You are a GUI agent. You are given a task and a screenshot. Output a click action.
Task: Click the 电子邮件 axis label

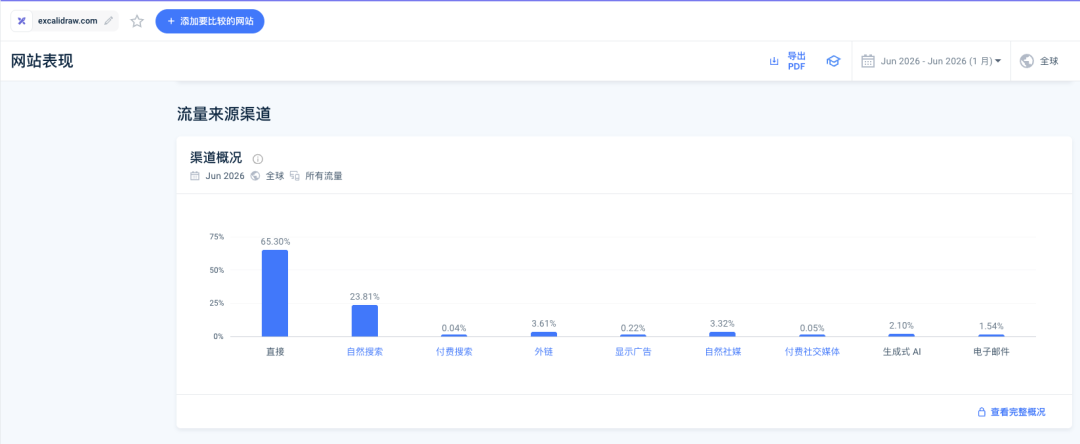pyautogui.click(x=991, y=352)
